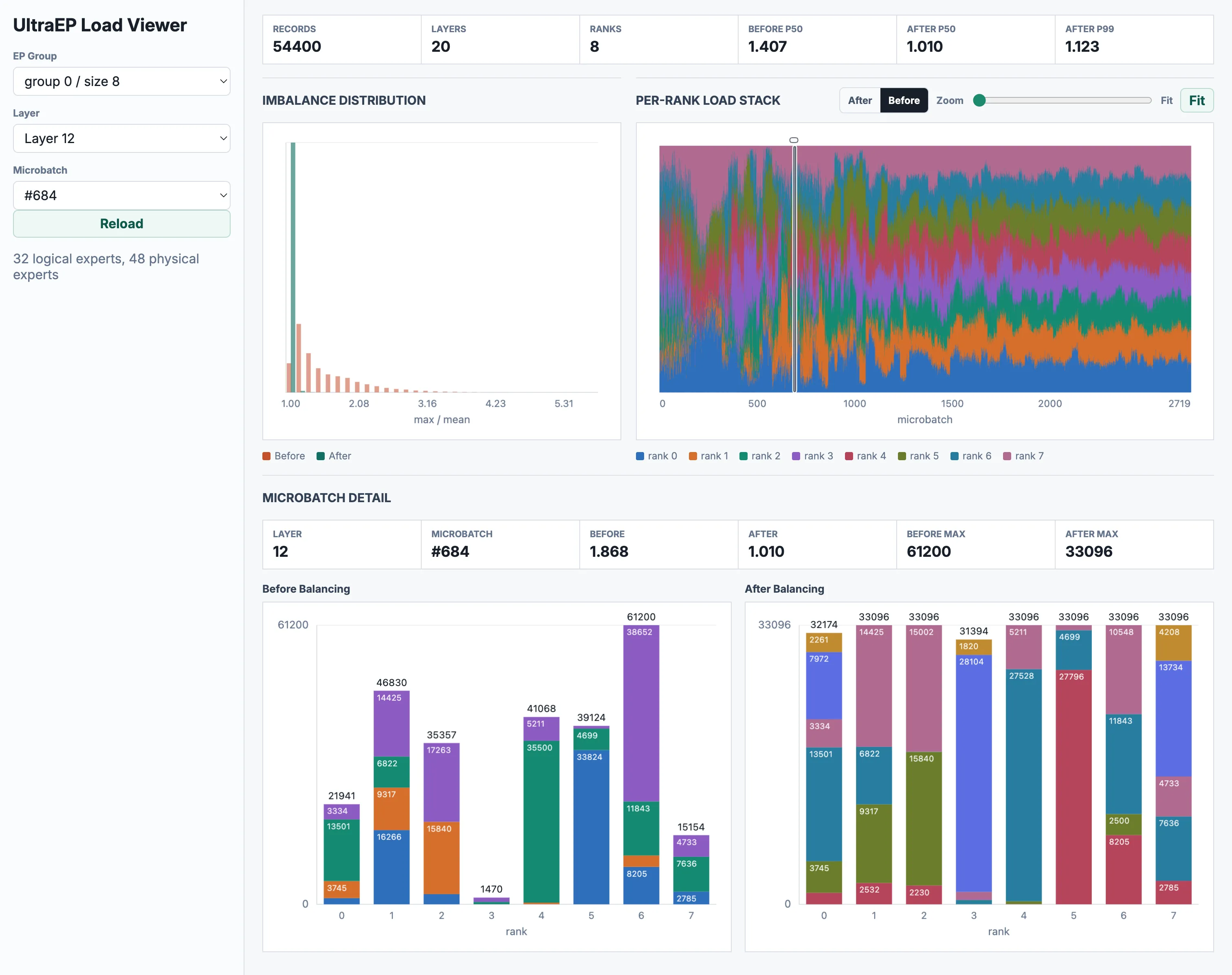Toggle rank 0 legend entry
1232x975 pixels.
656,456
